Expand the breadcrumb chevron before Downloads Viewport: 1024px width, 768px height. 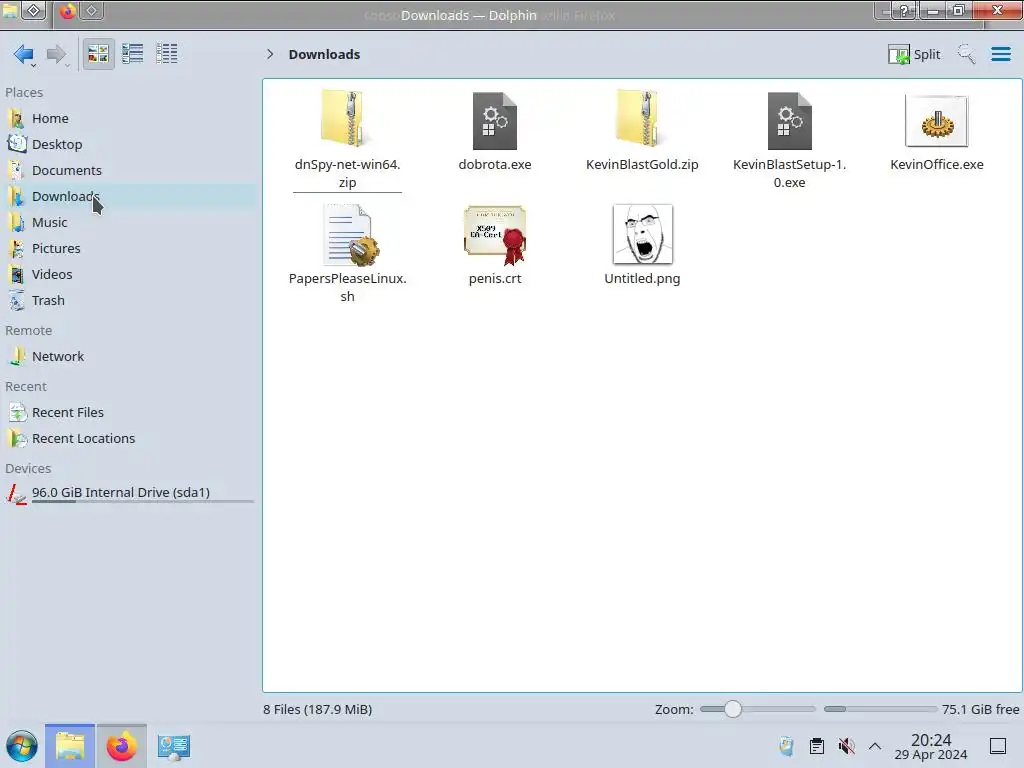[x=270, y=54]
